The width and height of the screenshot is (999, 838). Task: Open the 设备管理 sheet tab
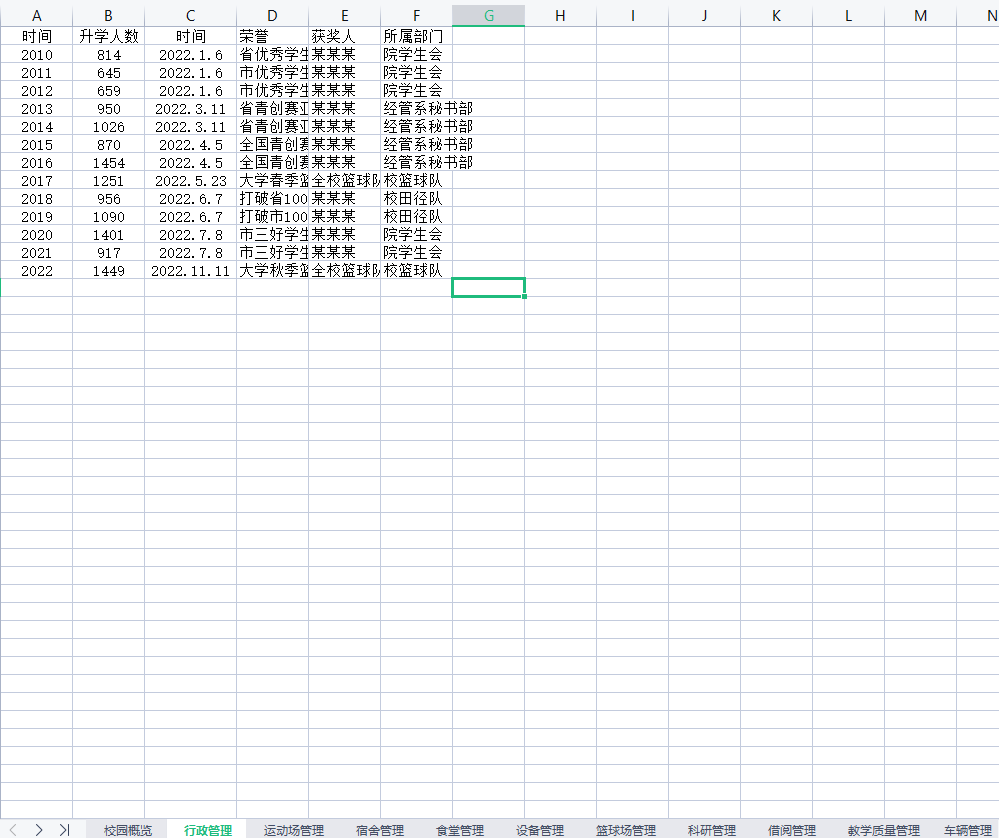(x=540, y=830)
